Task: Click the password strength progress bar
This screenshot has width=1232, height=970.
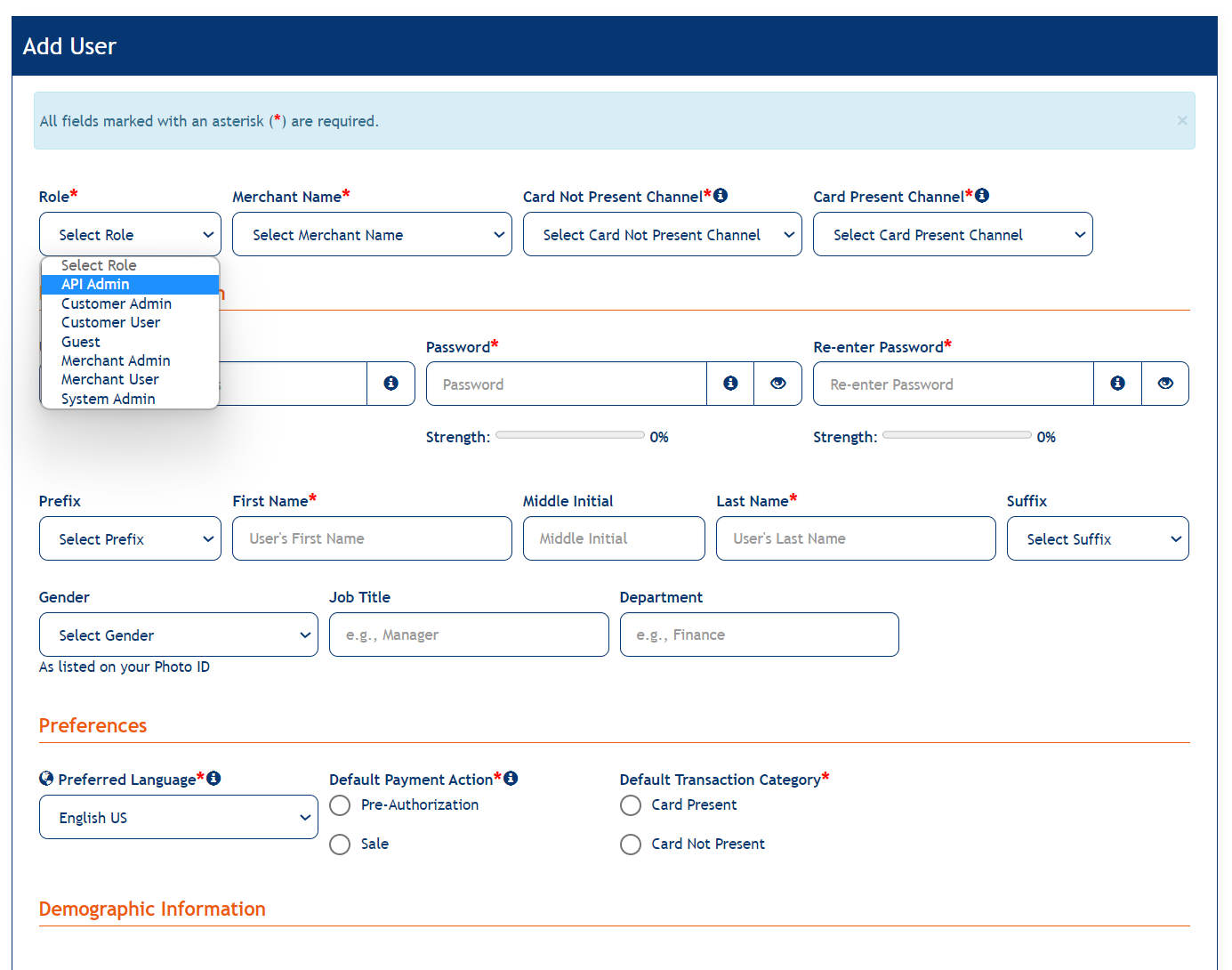Action: coord(569,436)
